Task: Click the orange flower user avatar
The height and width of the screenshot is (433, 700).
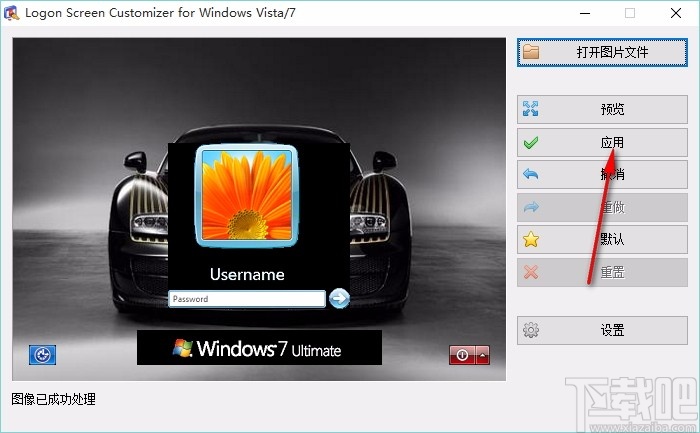Action: pos(247,196)
